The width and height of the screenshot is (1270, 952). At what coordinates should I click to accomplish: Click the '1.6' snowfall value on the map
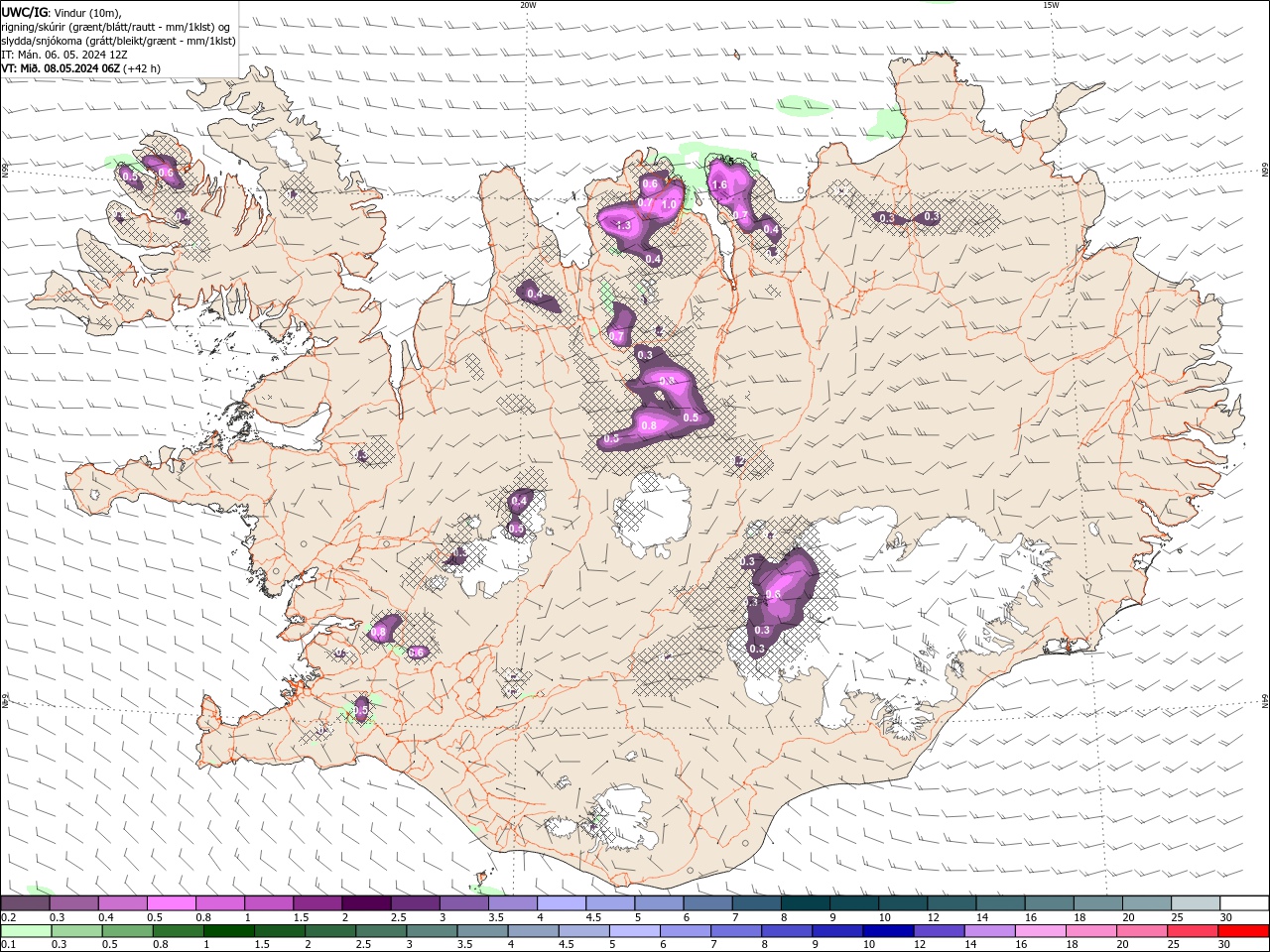click(x=720, y=184)
